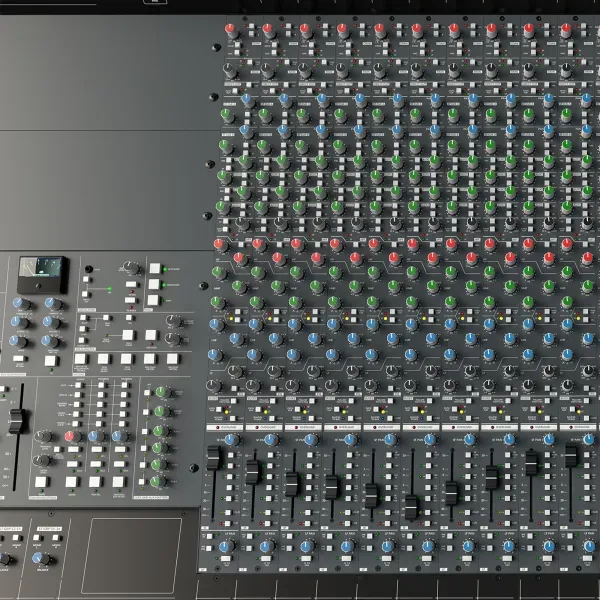Toggle the last large white meters-row button
600x600 pixels.
(x=173, y=359)
